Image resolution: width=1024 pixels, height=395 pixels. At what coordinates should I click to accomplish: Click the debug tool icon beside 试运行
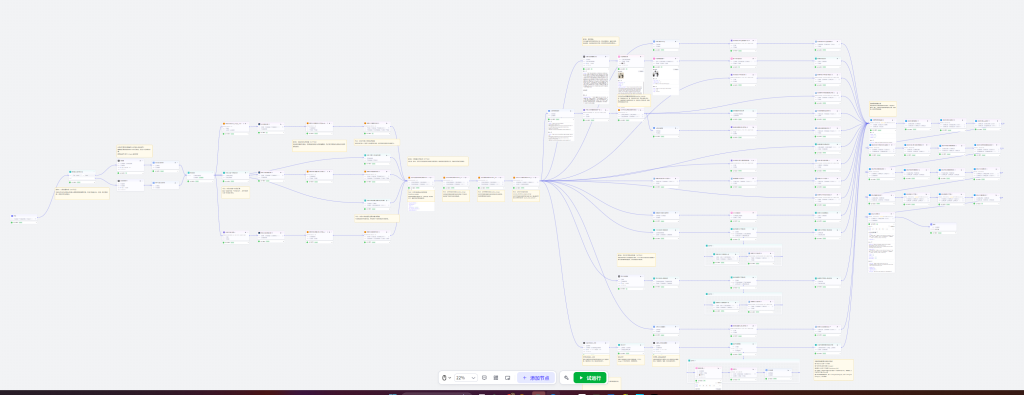[566, 377]
